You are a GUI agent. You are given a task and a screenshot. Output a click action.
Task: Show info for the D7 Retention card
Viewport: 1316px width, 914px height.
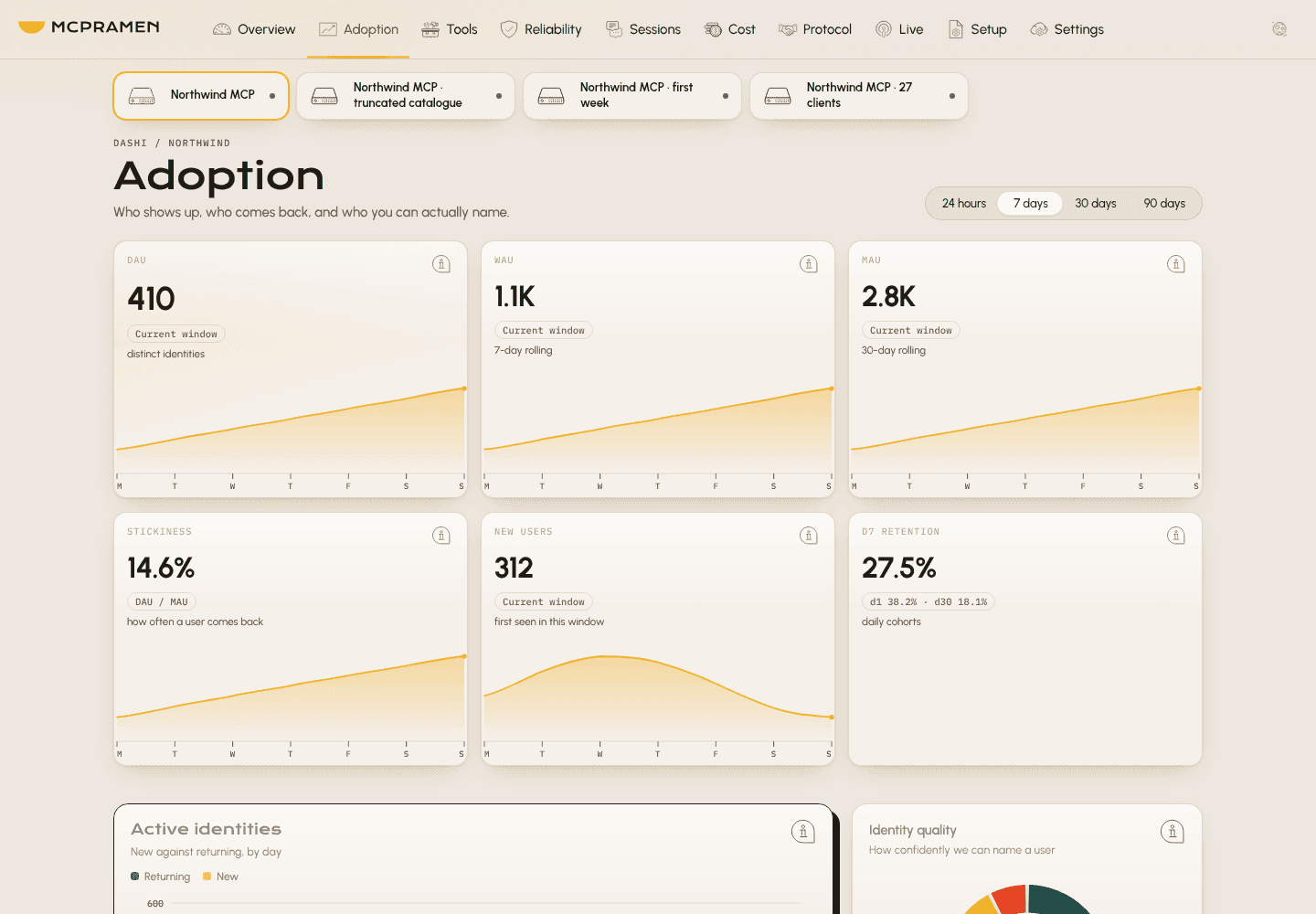click(x=1176, y=536)
